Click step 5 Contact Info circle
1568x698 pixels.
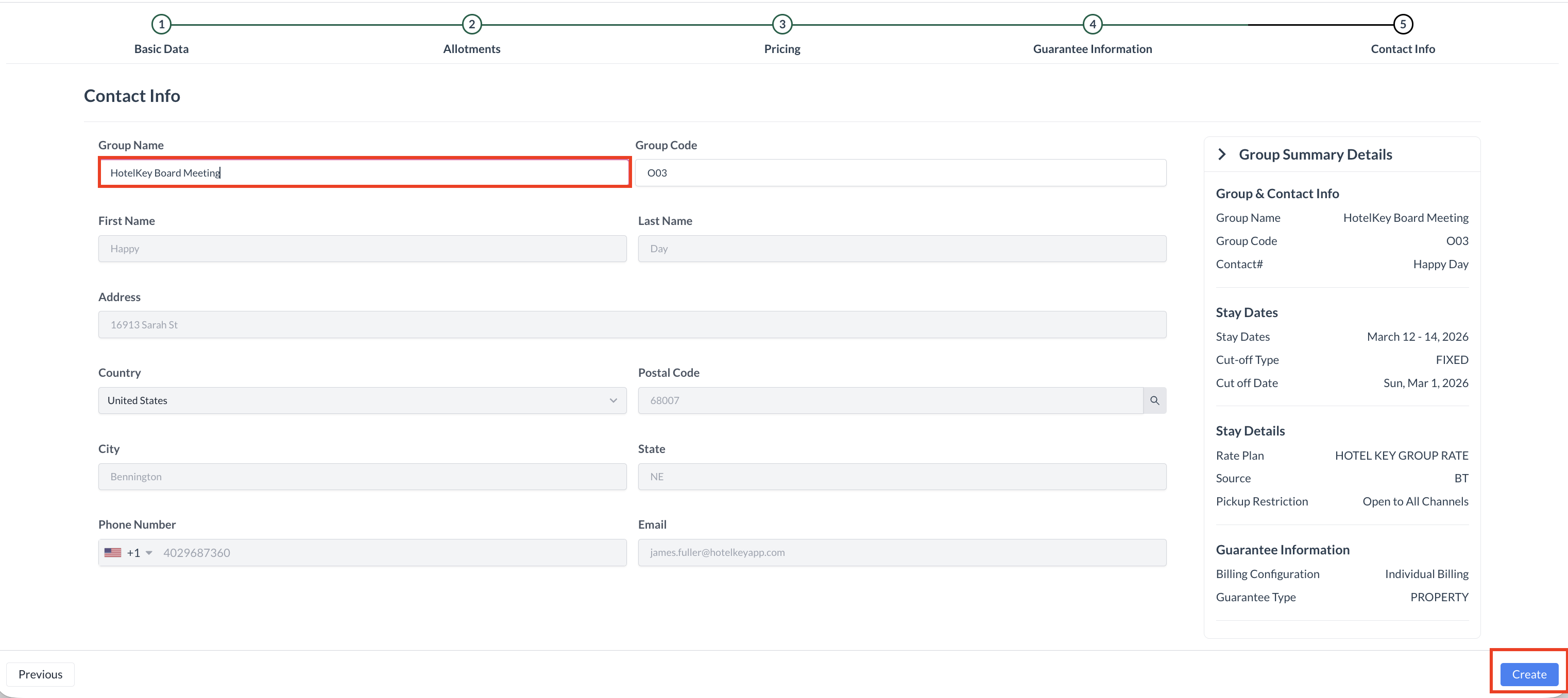[1403, 24]
